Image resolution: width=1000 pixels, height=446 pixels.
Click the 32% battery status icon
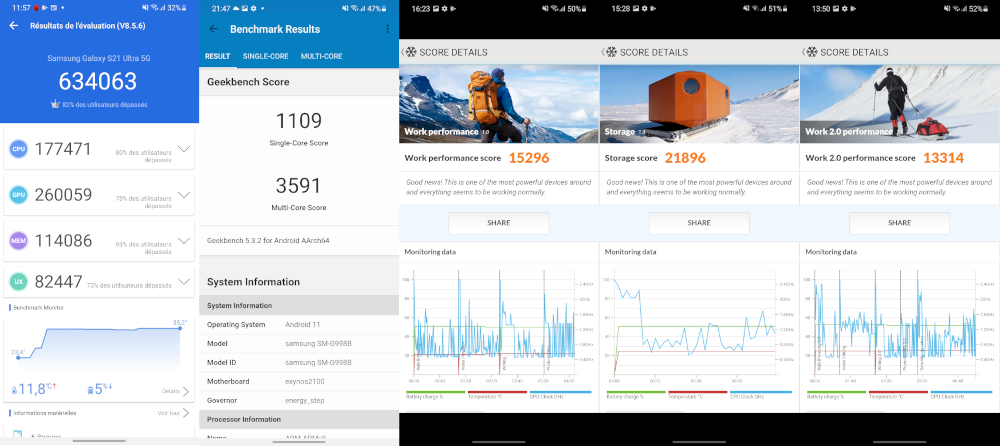click(x=185, y=8)
